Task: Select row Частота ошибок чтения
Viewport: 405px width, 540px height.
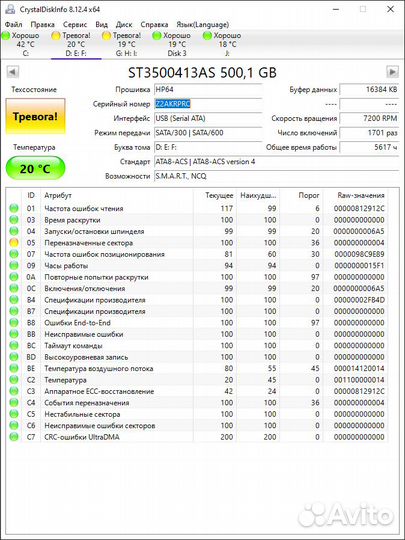Action: (197, 208)
